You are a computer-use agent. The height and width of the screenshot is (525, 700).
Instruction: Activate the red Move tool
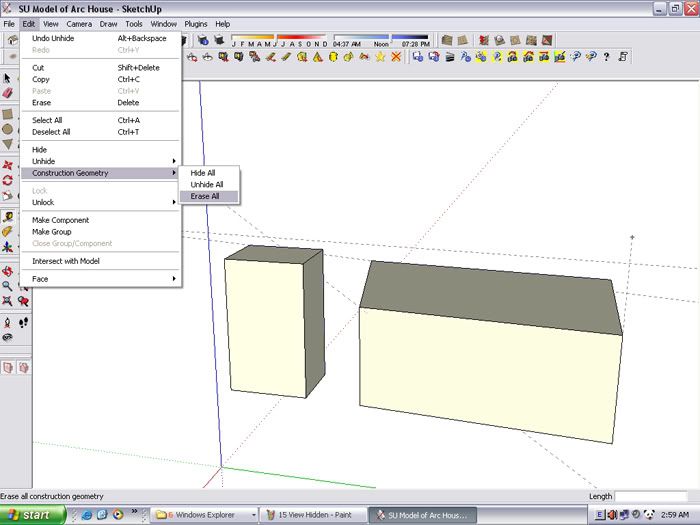pos(8,165)
